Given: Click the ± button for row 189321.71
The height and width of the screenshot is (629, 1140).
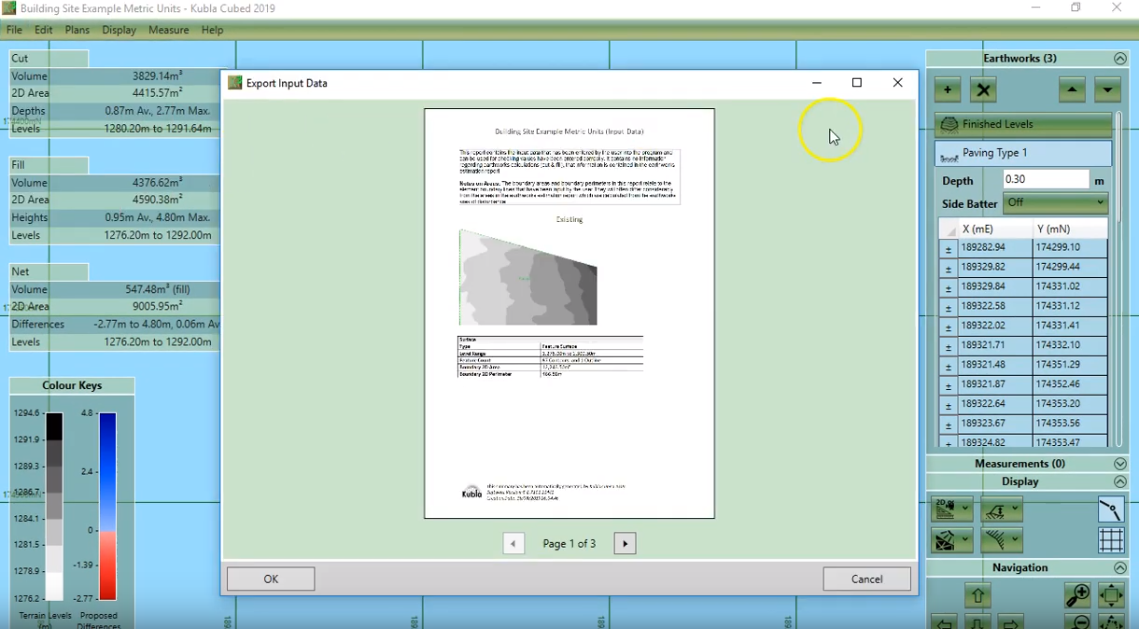Looking at the screenshot, I should (948, 347).
